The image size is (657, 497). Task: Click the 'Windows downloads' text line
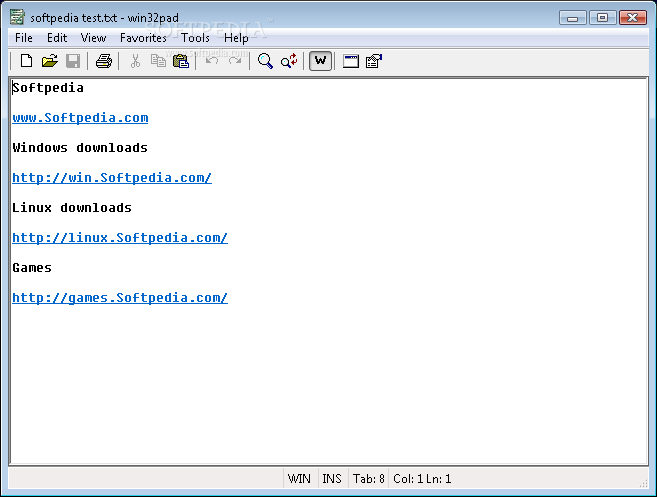pyautogui.click(x=80, y=148)
